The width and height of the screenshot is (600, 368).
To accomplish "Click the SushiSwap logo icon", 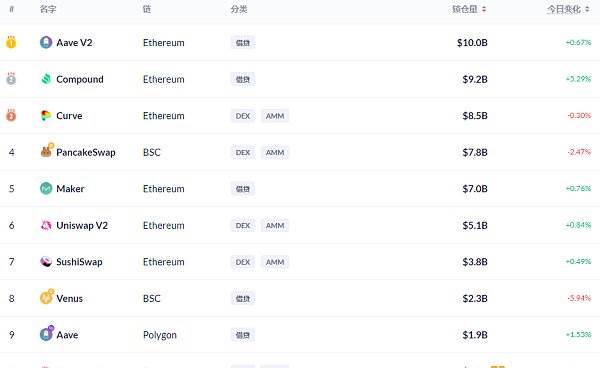I will 46,262.
